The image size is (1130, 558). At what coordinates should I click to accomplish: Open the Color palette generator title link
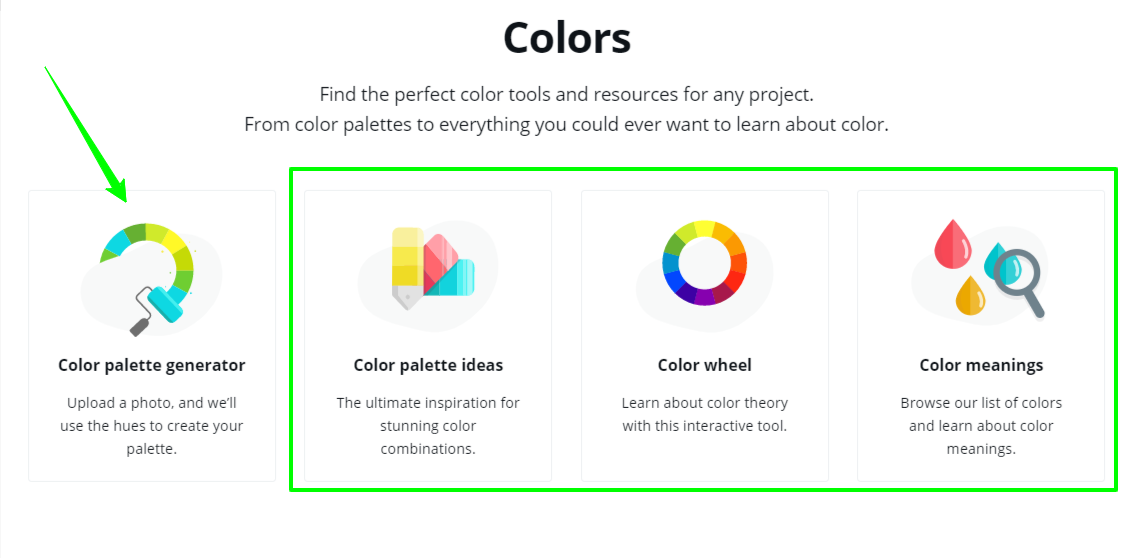[x=152, y=365]
